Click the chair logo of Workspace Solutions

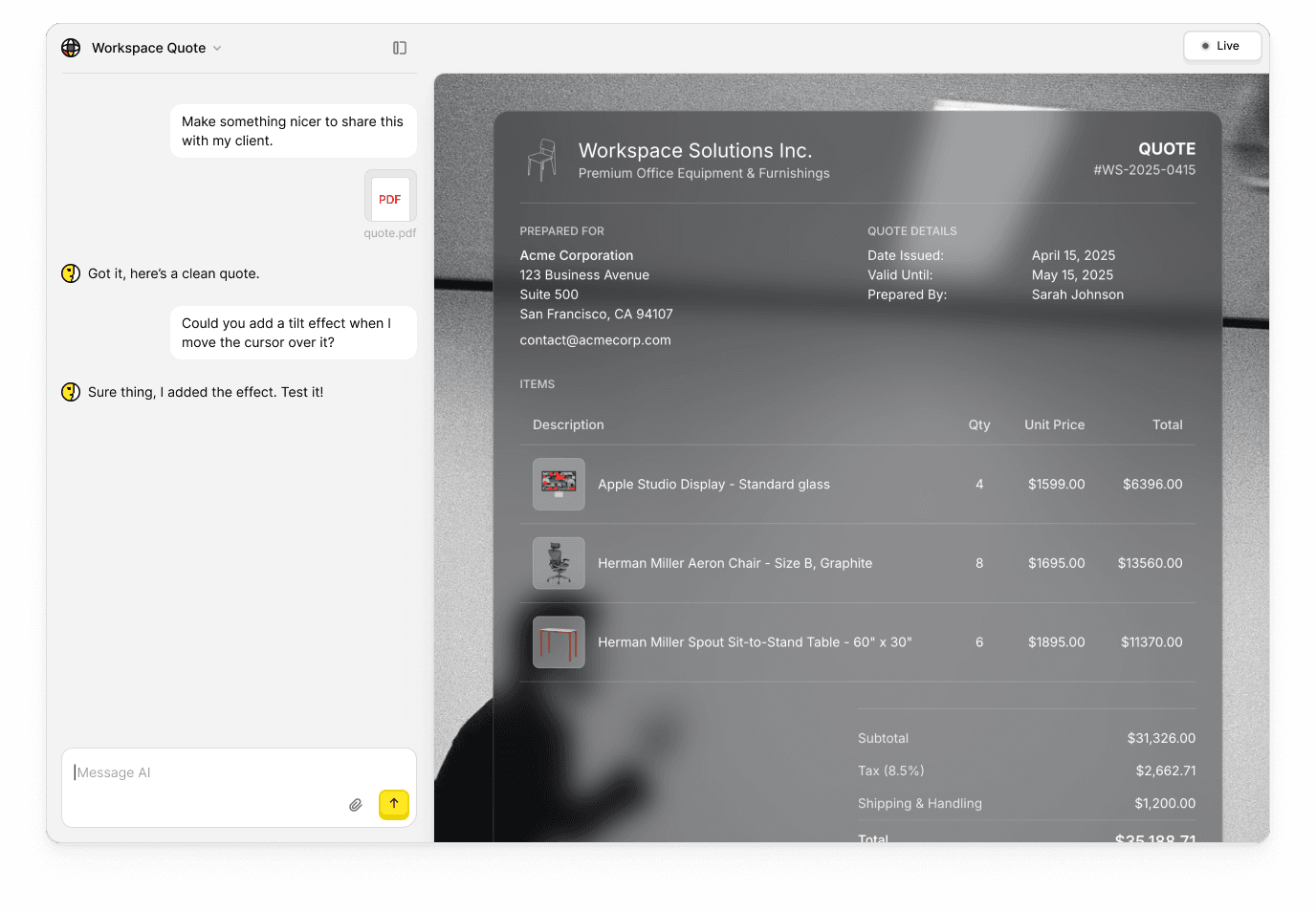(x=541, y=160)
